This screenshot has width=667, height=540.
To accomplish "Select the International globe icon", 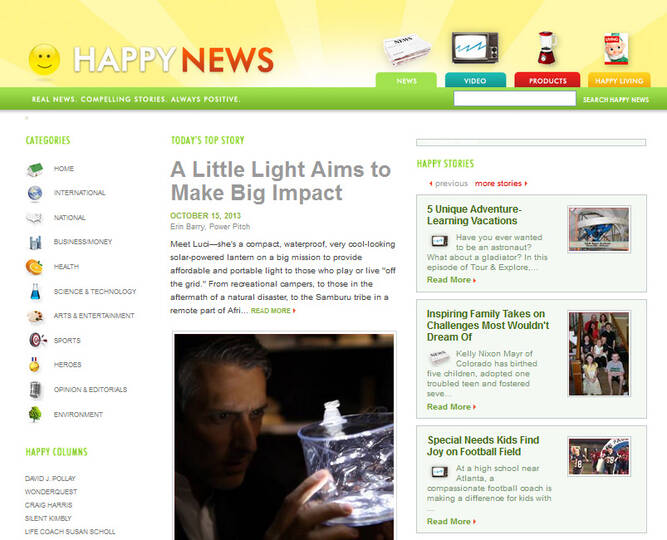I will (x=35, y=193).
